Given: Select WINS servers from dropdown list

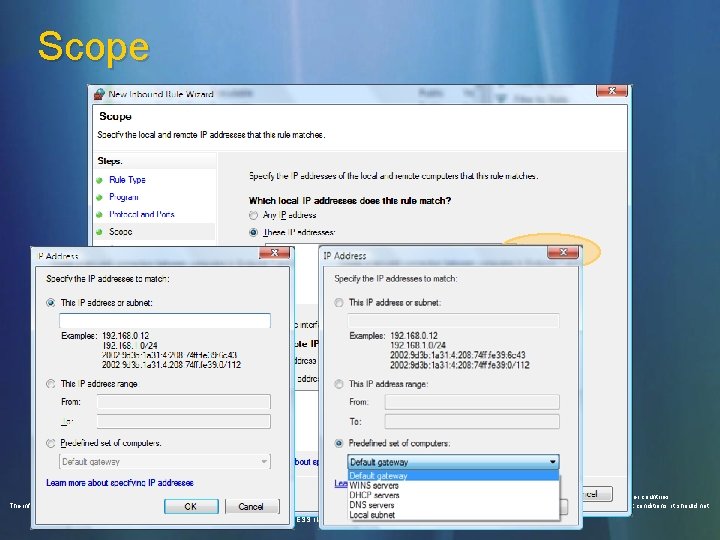Looking at the screenshot, I should (454, 485).
